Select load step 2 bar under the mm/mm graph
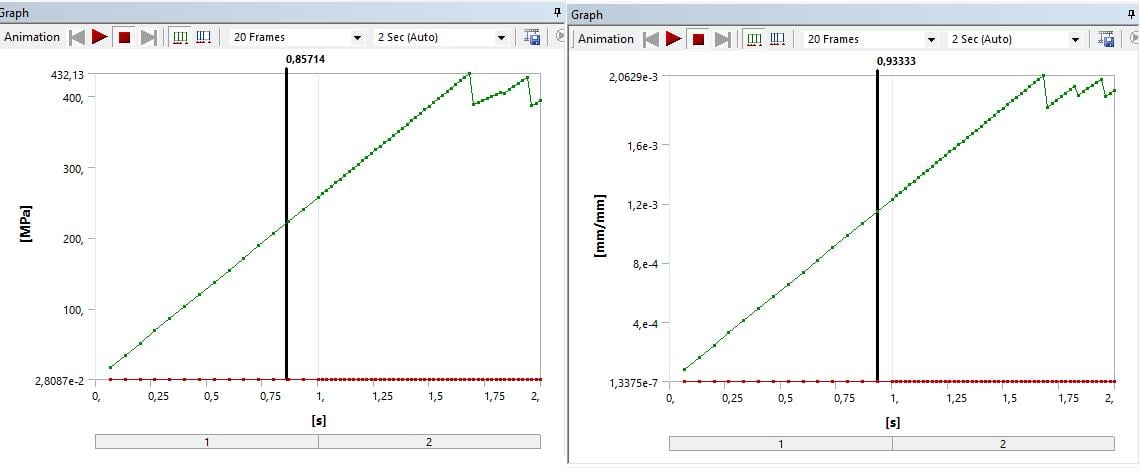Viewport: 1141px width, 475px height. click(1003, 444)
